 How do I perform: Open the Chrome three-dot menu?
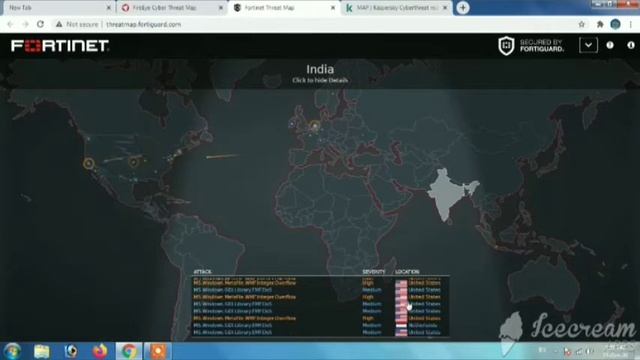pyautogui.click(x=631, y=24)
